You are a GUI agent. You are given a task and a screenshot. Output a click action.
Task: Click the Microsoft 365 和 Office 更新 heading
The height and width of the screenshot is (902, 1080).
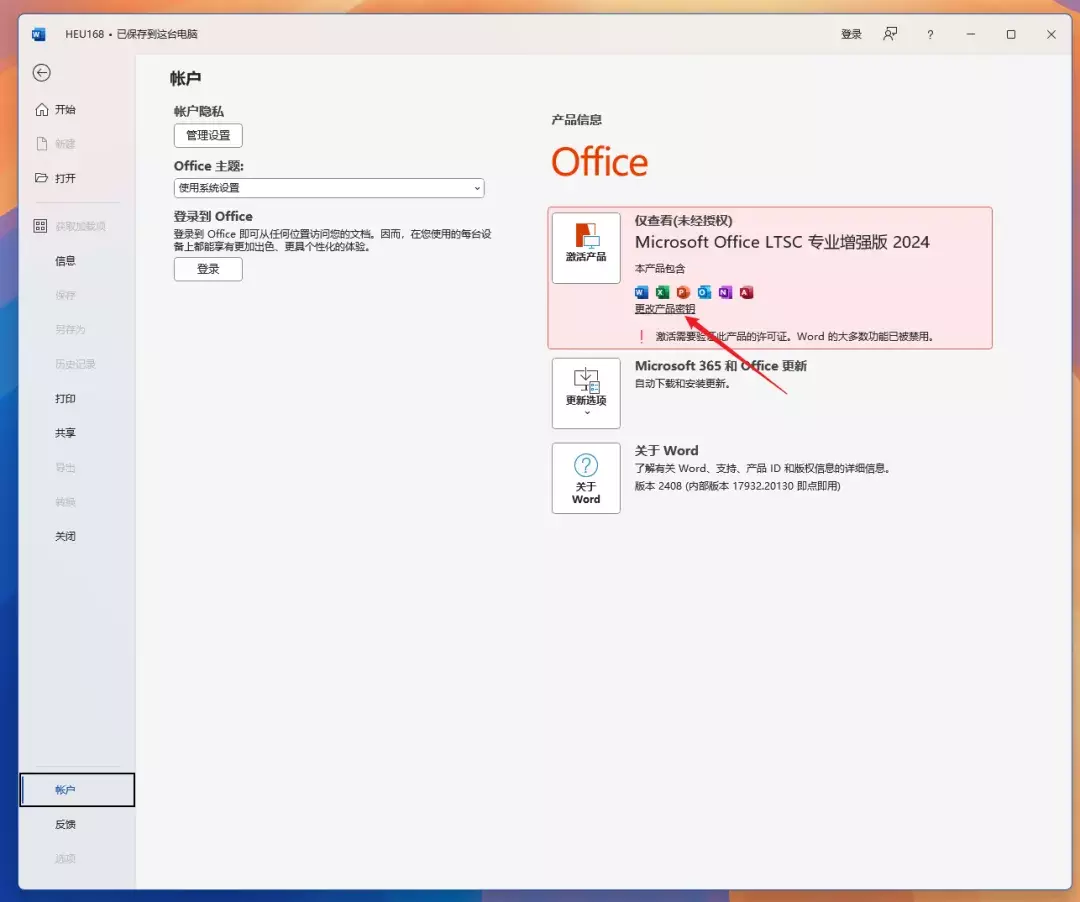720,366
